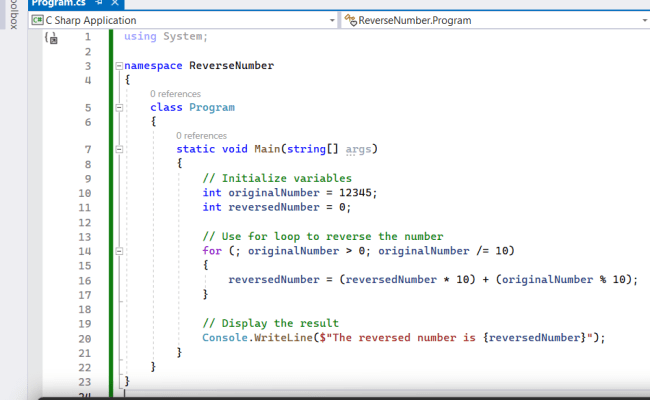The height and width of the screenshot is (400, 650).
Task: Open the C Sharp Application project dropdown
Action: point(332,20)
